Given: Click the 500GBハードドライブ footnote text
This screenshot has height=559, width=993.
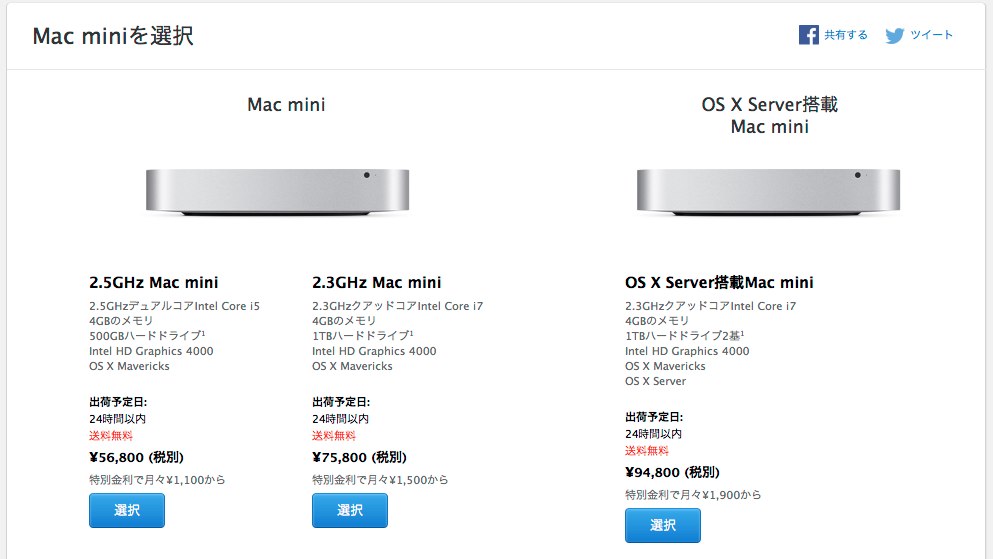Looking at the screenshot, I should [147, 336].
